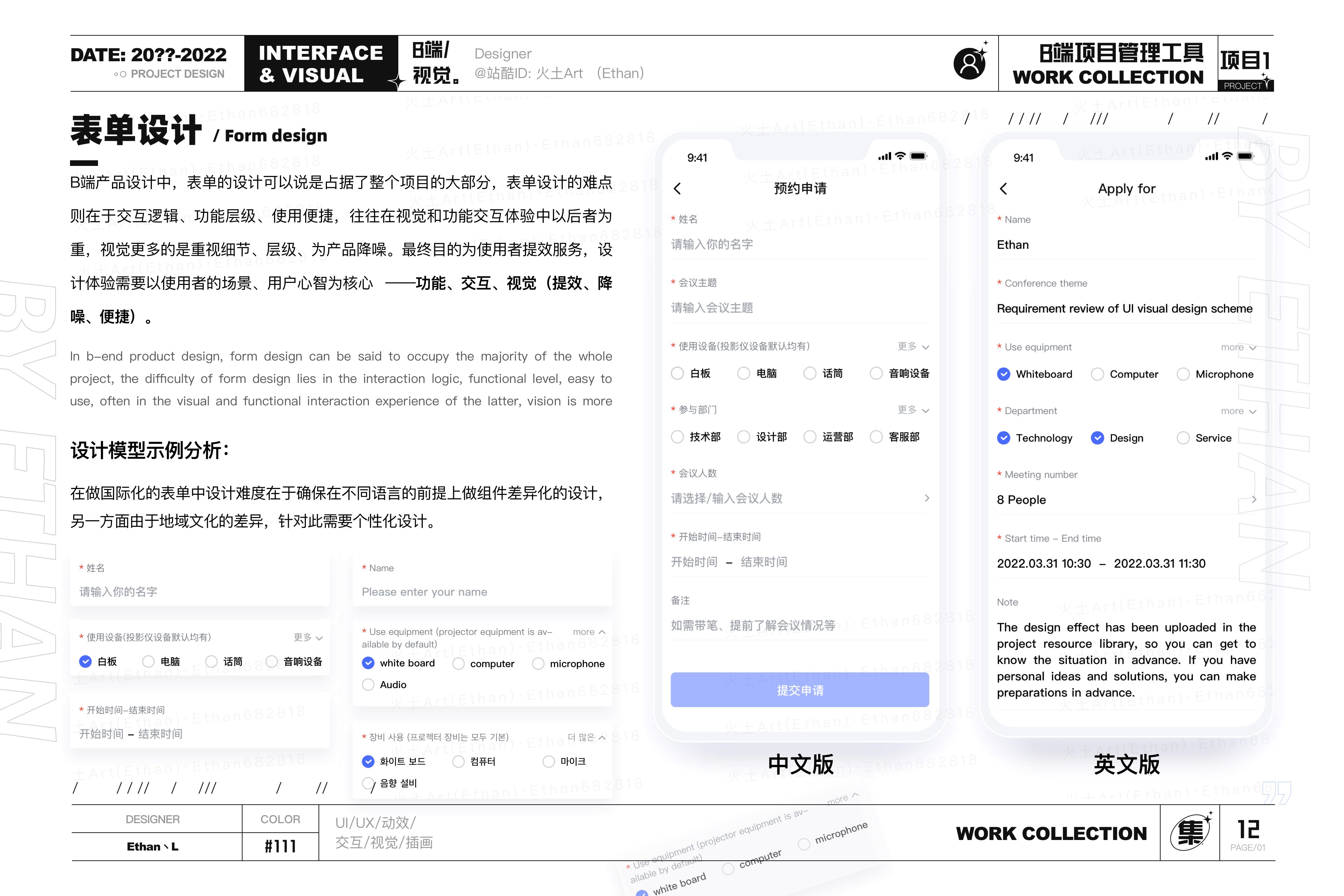
Task: Tap back arrow in Chinese phone form
Action: click(677, 189)
